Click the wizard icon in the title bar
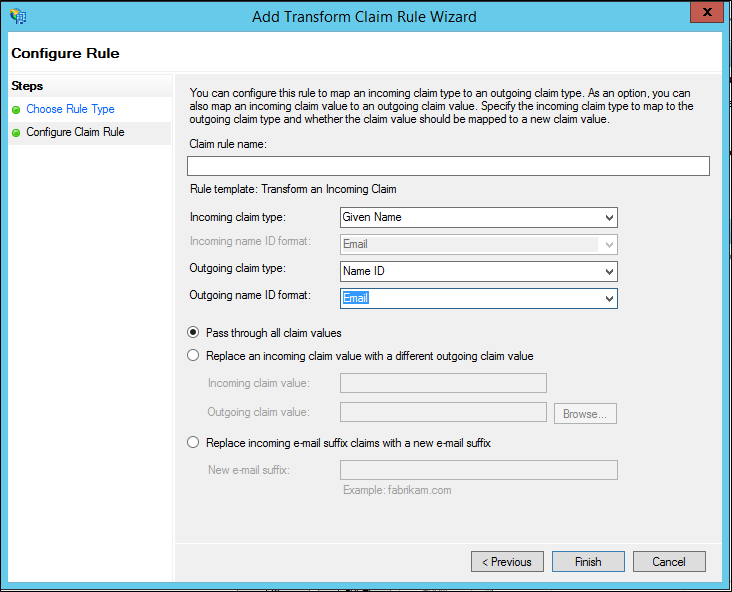 click(x=18, y=16)
